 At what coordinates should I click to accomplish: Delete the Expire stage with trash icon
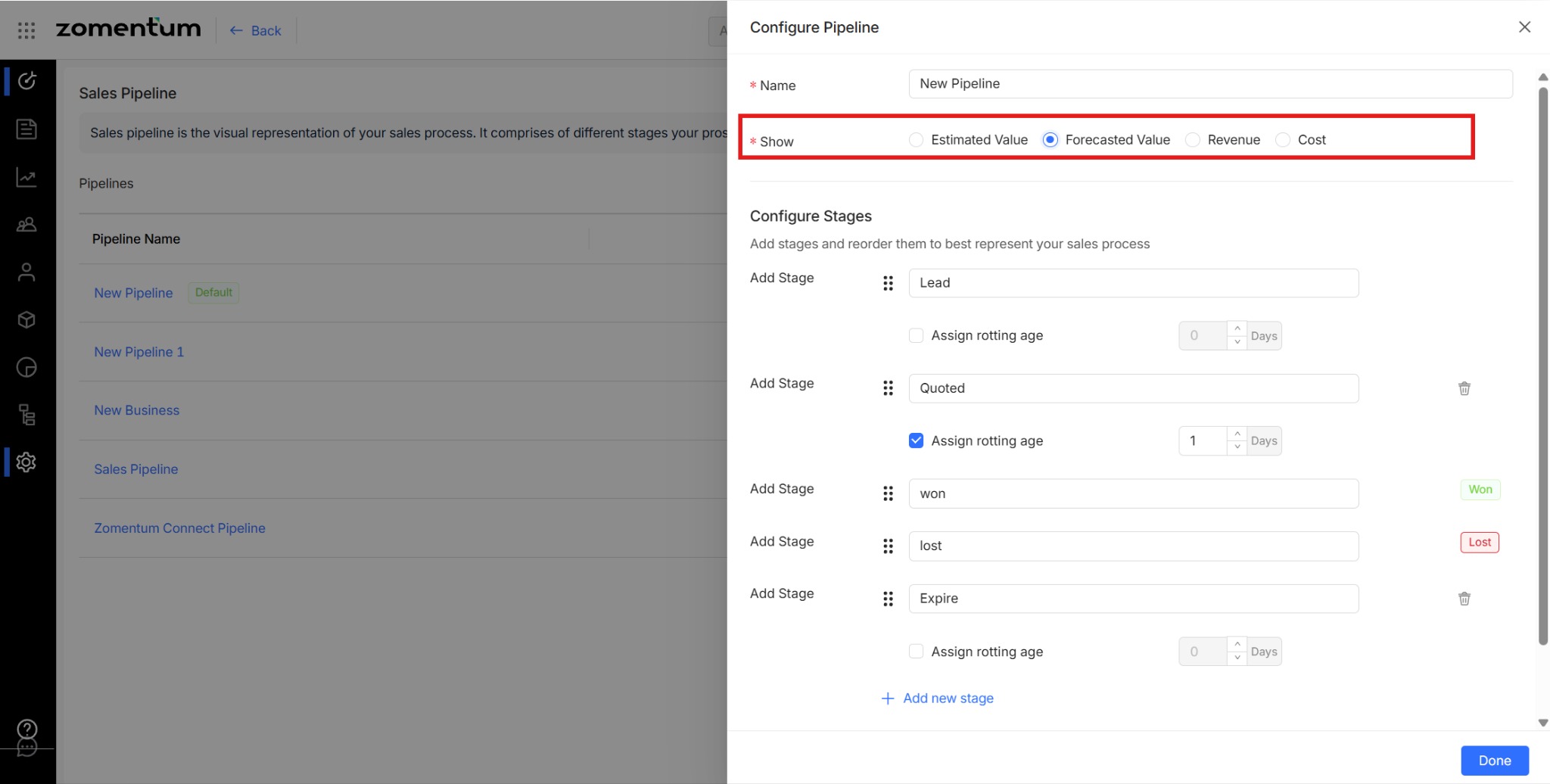click(1464, 599)
